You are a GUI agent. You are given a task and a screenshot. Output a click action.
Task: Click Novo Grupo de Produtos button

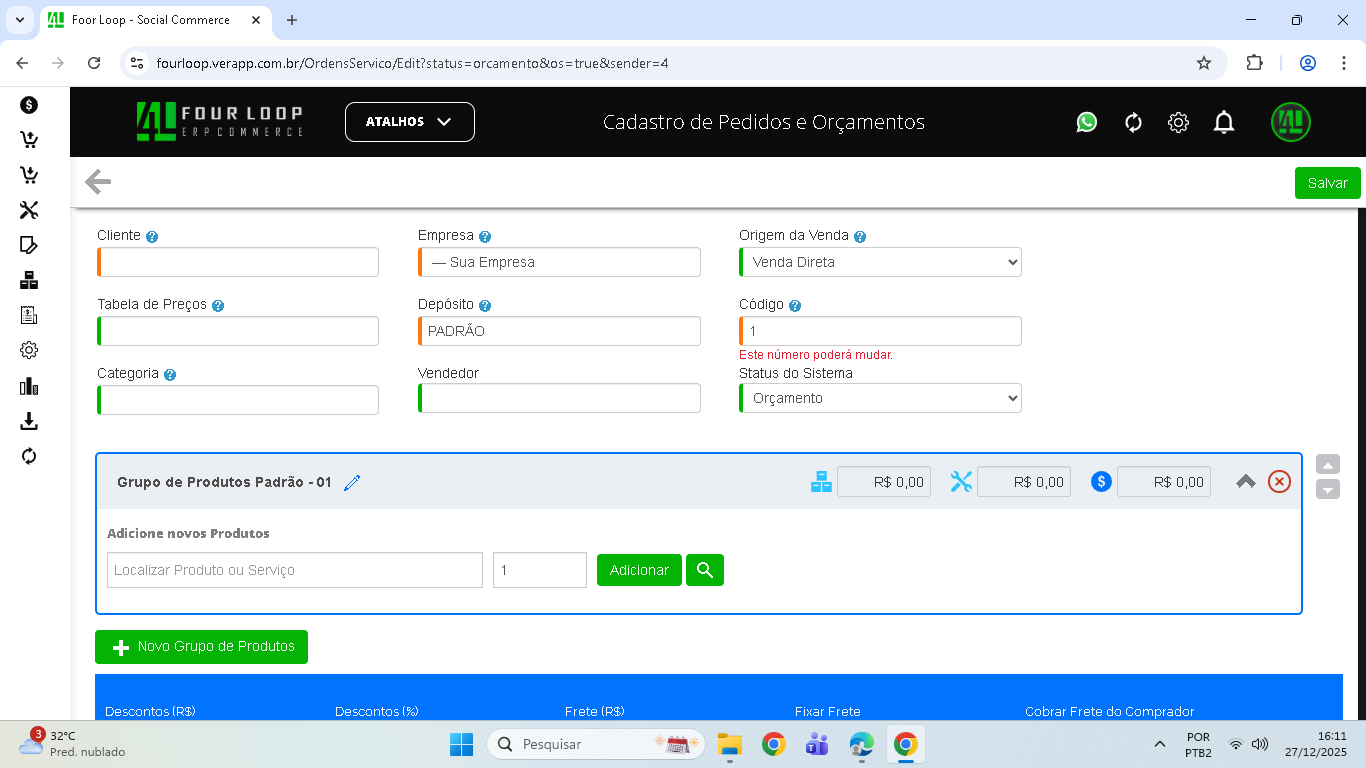201,647
